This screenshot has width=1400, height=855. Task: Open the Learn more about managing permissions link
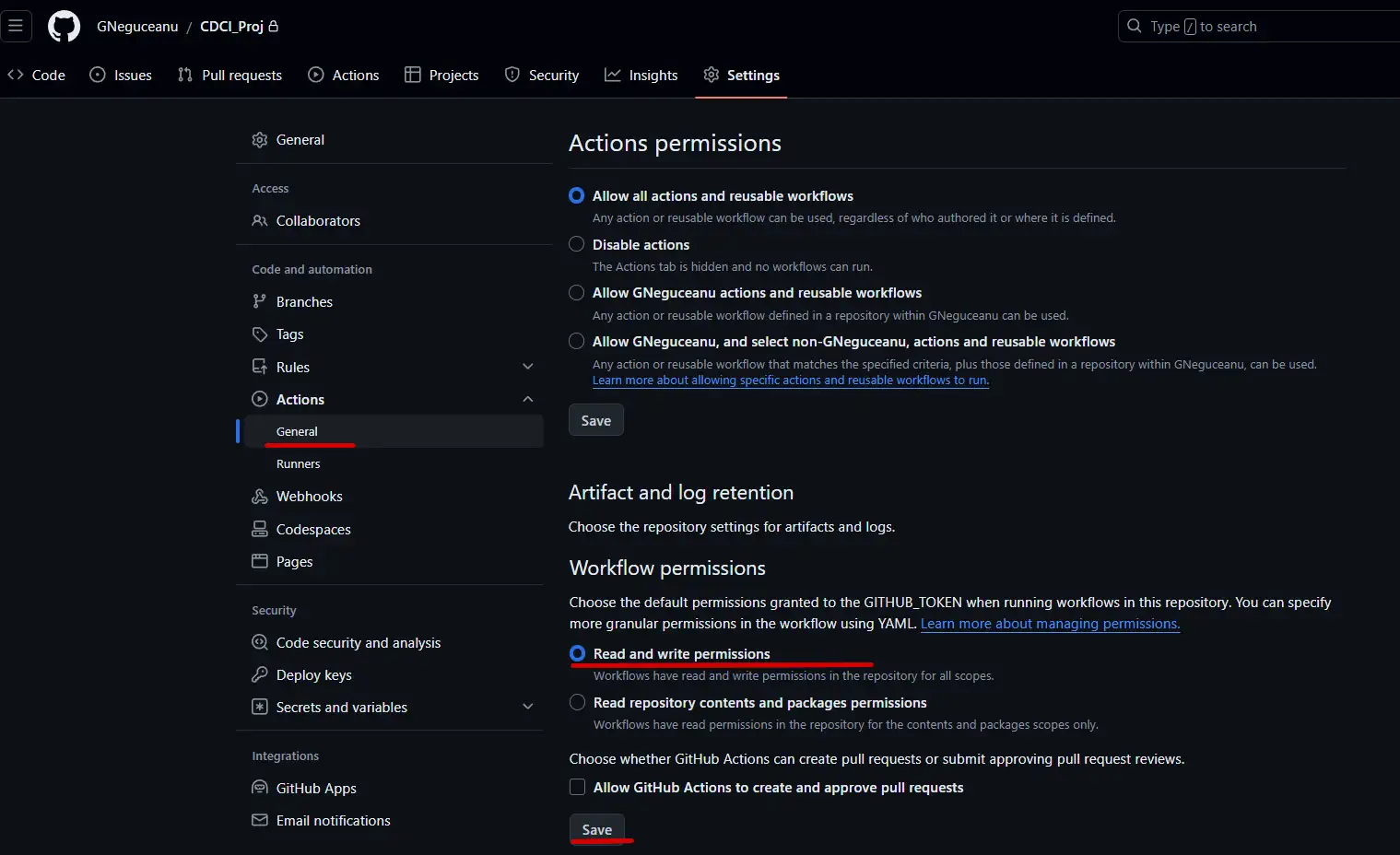tap(1049, 624)
